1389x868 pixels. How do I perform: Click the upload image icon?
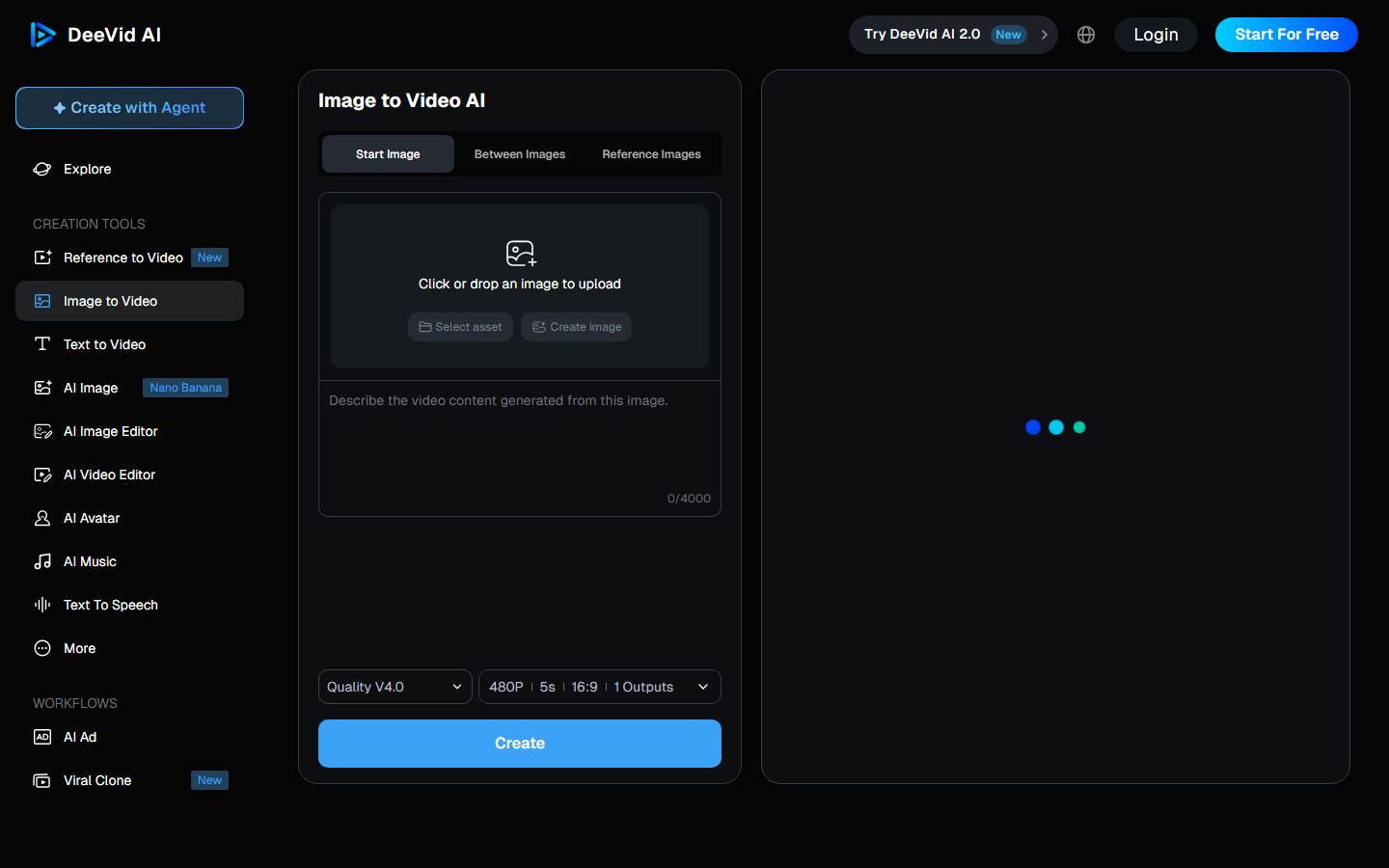[521, 254]
